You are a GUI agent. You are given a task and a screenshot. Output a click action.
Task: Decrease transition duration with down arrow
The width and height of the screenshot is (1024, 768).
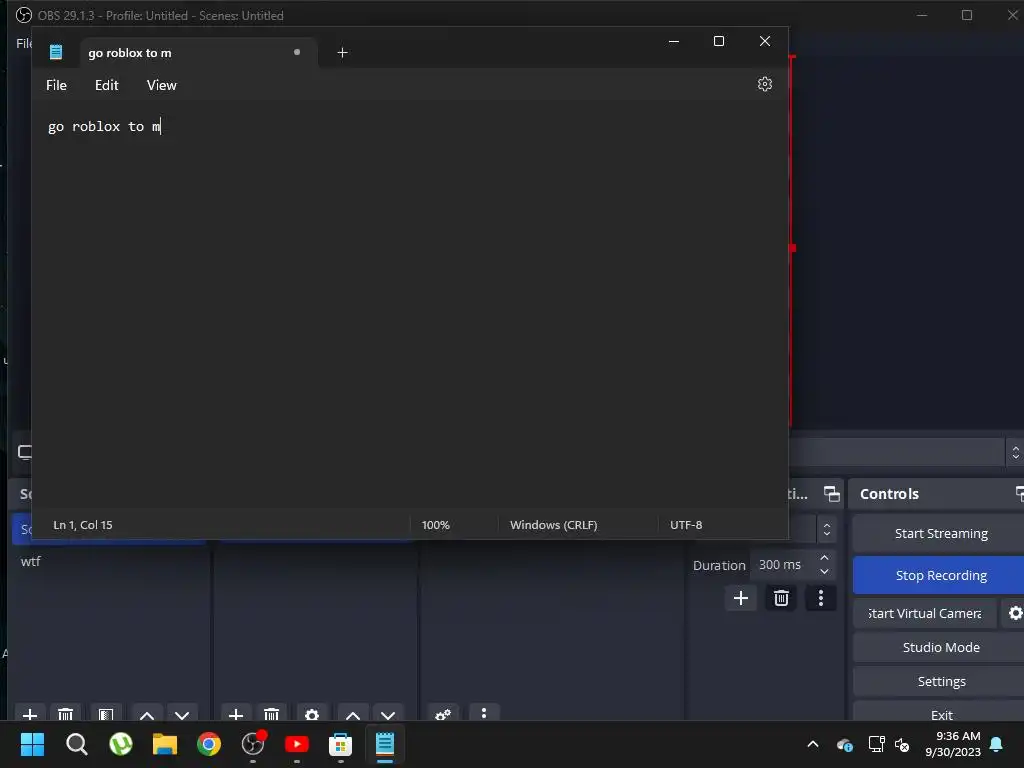coord(824,571)
